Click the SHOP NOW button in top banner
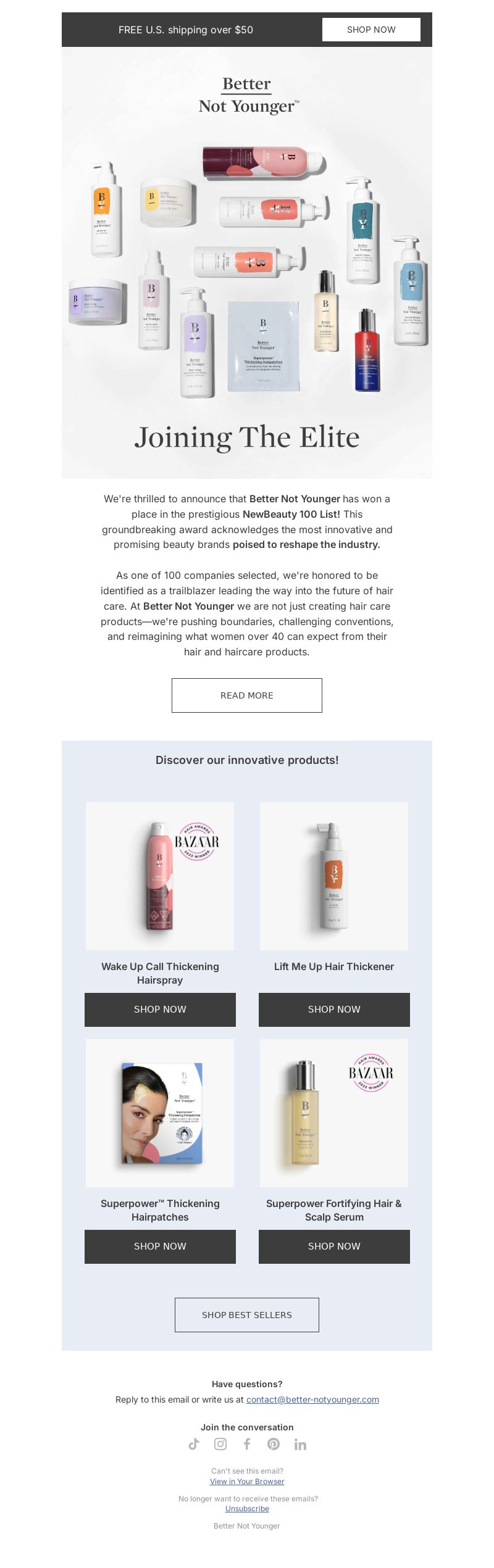Image resolution: width=494 pixels, height=1568 pixels. point(371,30)
